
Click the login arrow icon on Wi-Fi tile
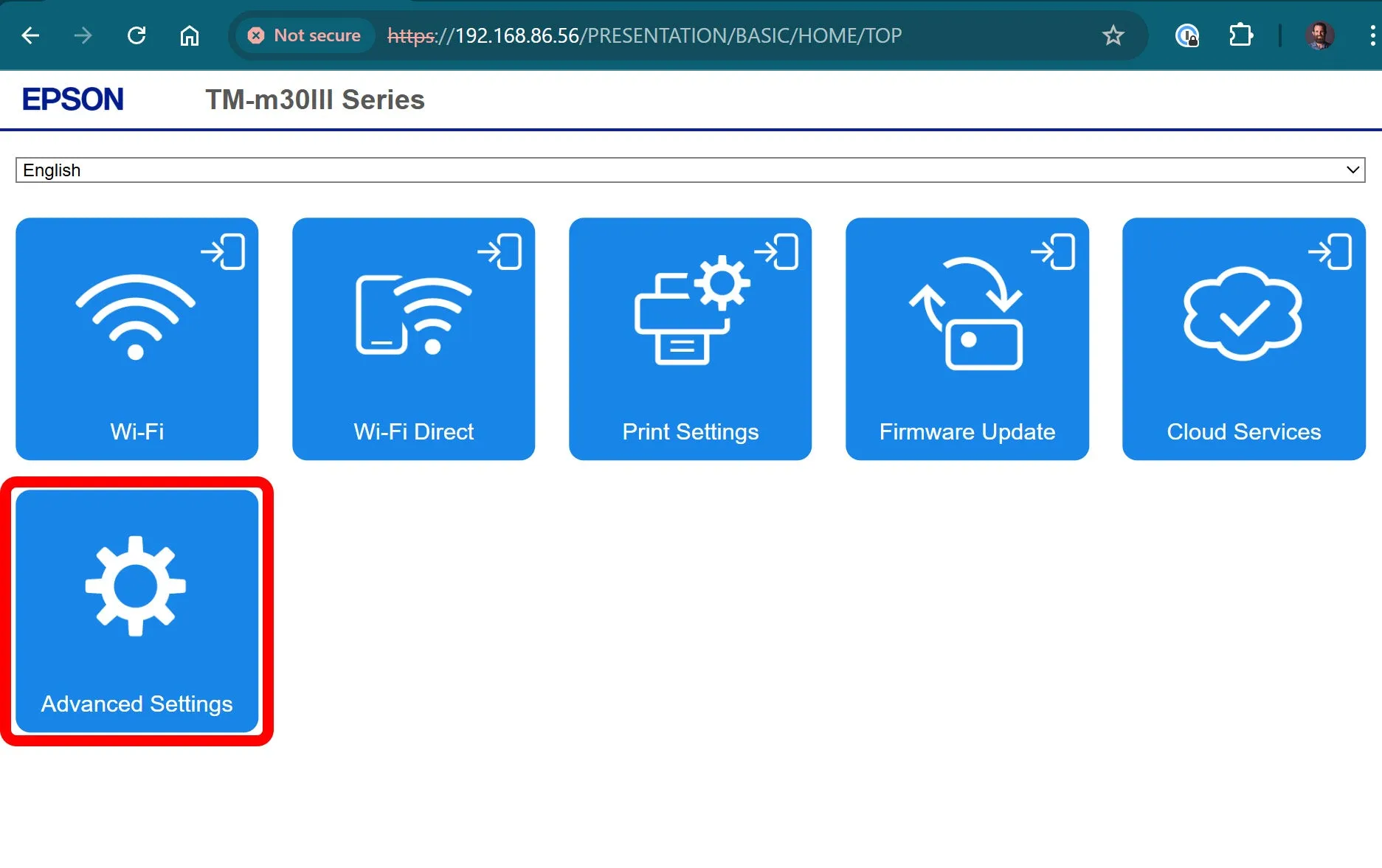click(223, 252)
